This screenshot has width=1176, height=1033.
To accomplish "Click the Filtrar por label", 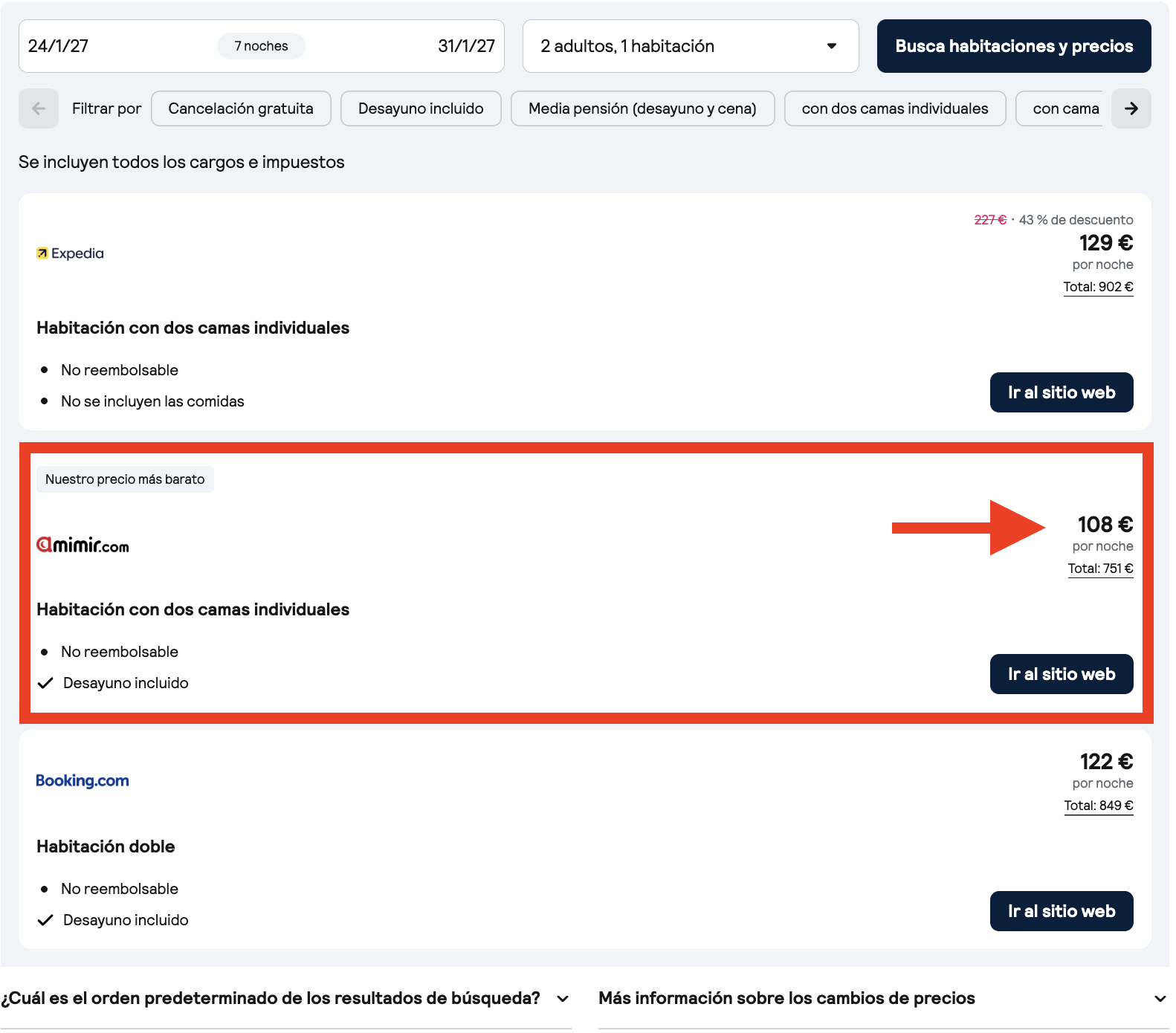I will tap(106, 109).
